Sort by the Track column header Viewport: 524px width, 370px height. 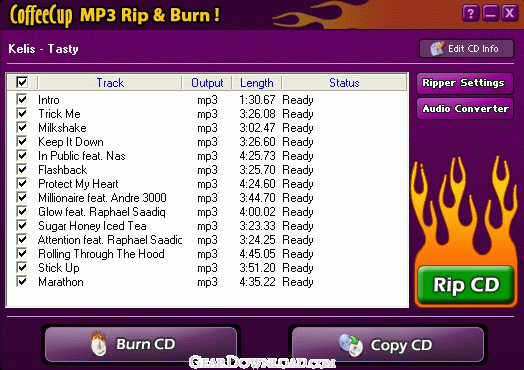pos(110,83)
